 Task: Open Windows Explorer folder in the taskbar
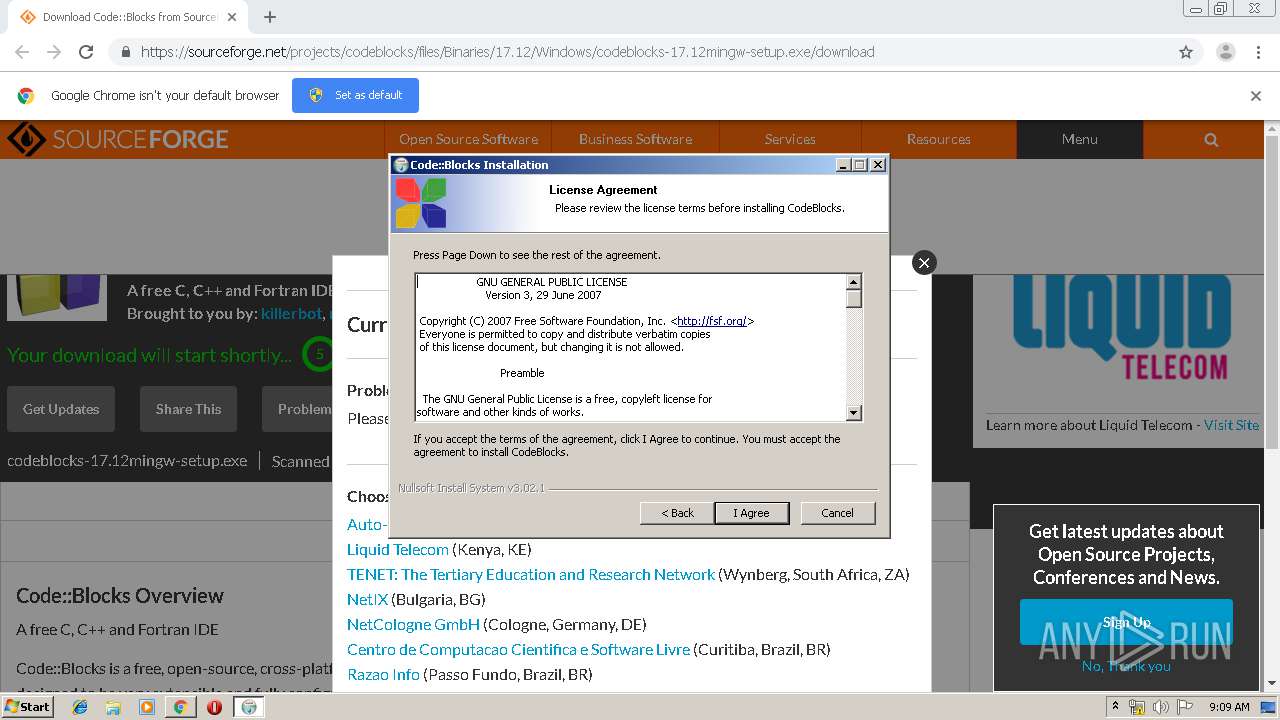click(x=113, y=707)
